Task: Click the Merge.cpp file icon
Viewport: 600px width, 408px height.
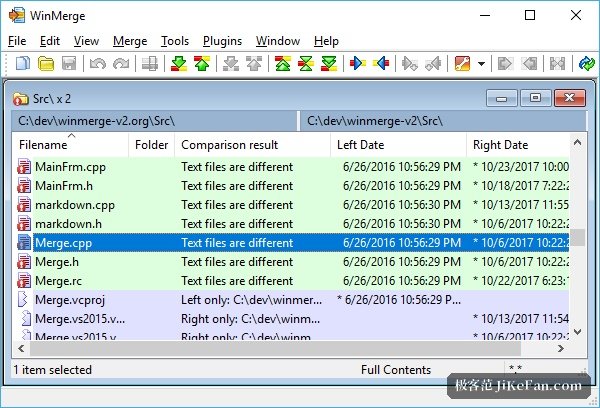Action: [24, 243]
